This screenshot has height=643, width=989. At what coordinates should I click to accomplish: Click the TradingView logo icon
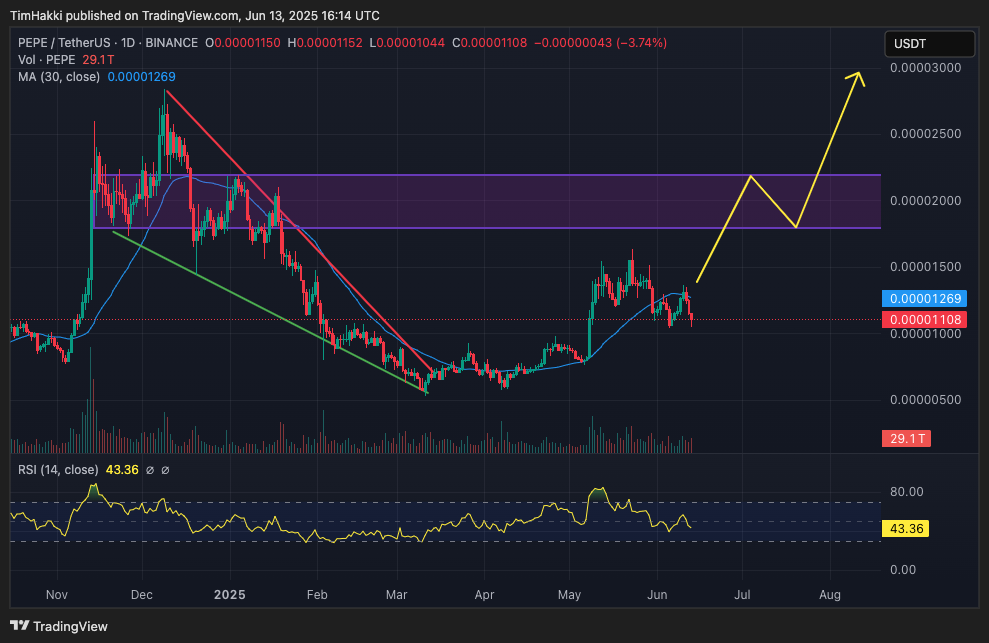point(20,625)
